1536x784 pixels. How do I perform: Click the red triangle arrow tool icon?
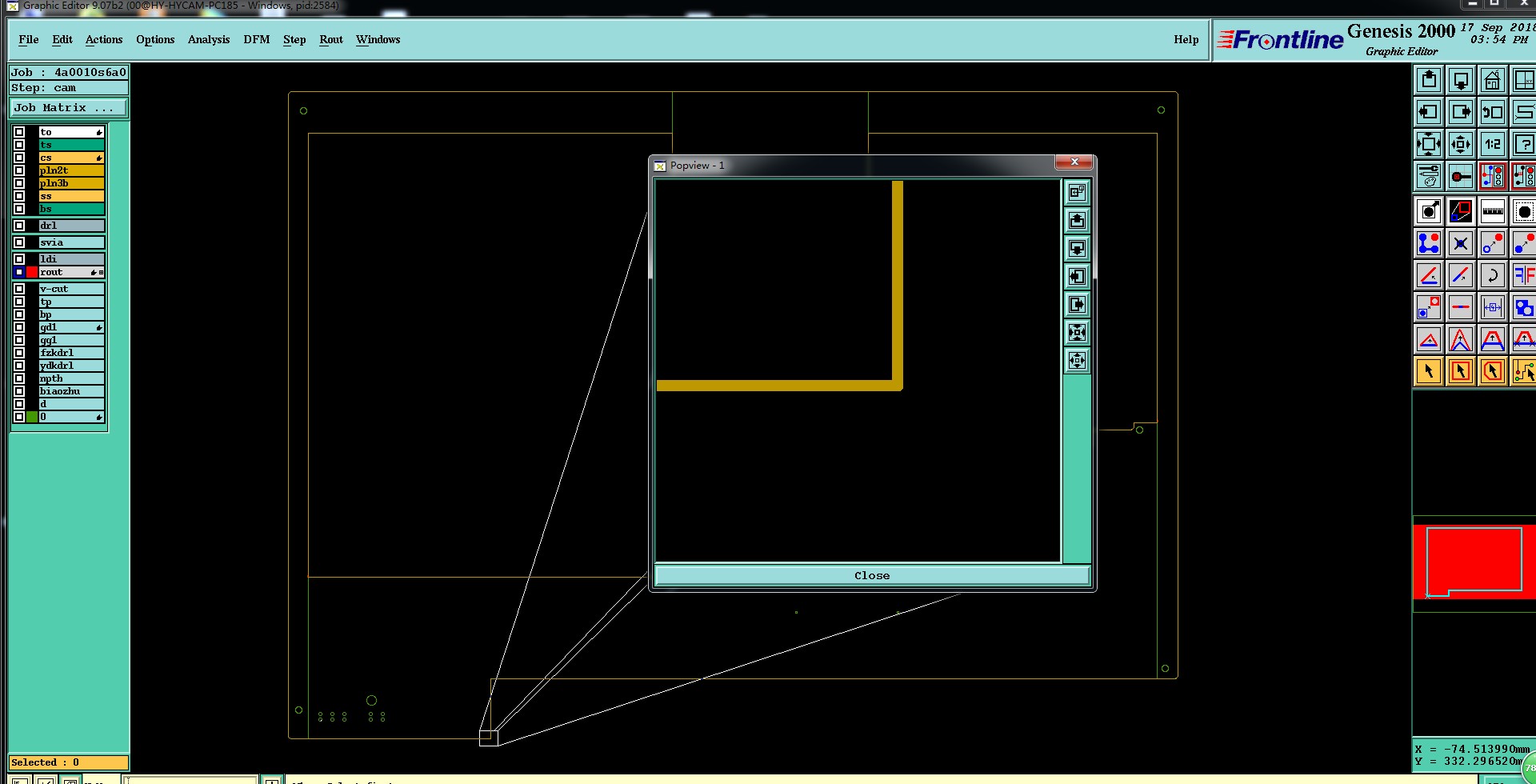[1429, 339]
